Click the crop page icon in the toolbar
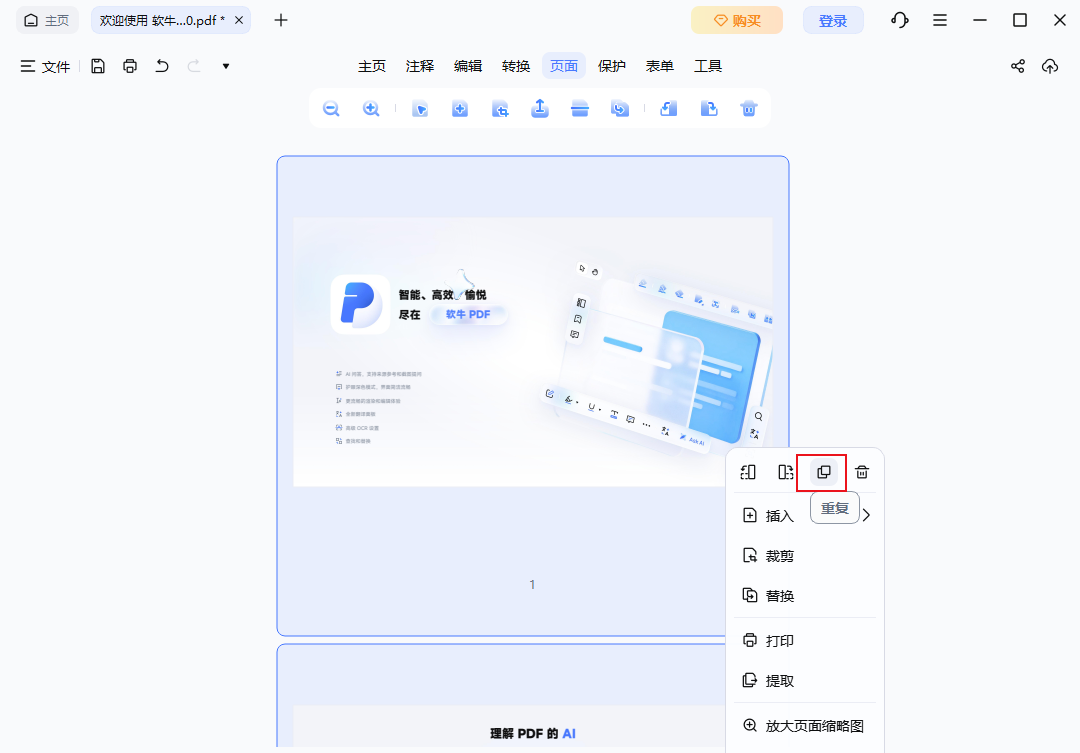Viewport: 1080px width, 753px height. pos(500,109)
